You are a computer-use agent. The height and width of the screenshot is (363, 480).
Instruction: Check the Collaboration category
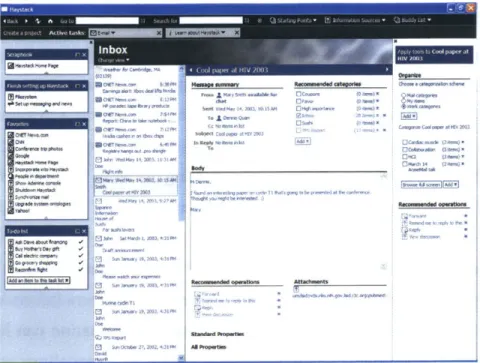click(405, 150)
